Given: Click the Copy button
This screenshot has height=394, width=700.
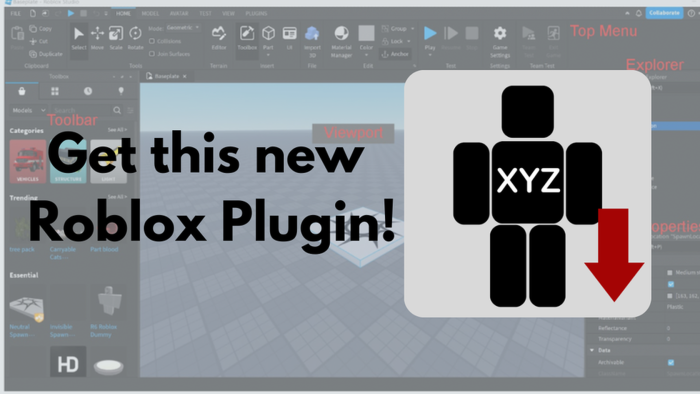Looking at the screenshot, I should (x=41, y=29).
